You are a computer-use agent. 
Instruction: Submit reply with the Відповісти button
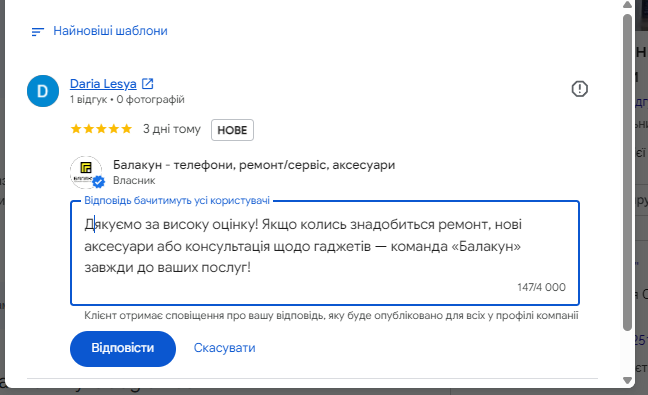(123, 348)
